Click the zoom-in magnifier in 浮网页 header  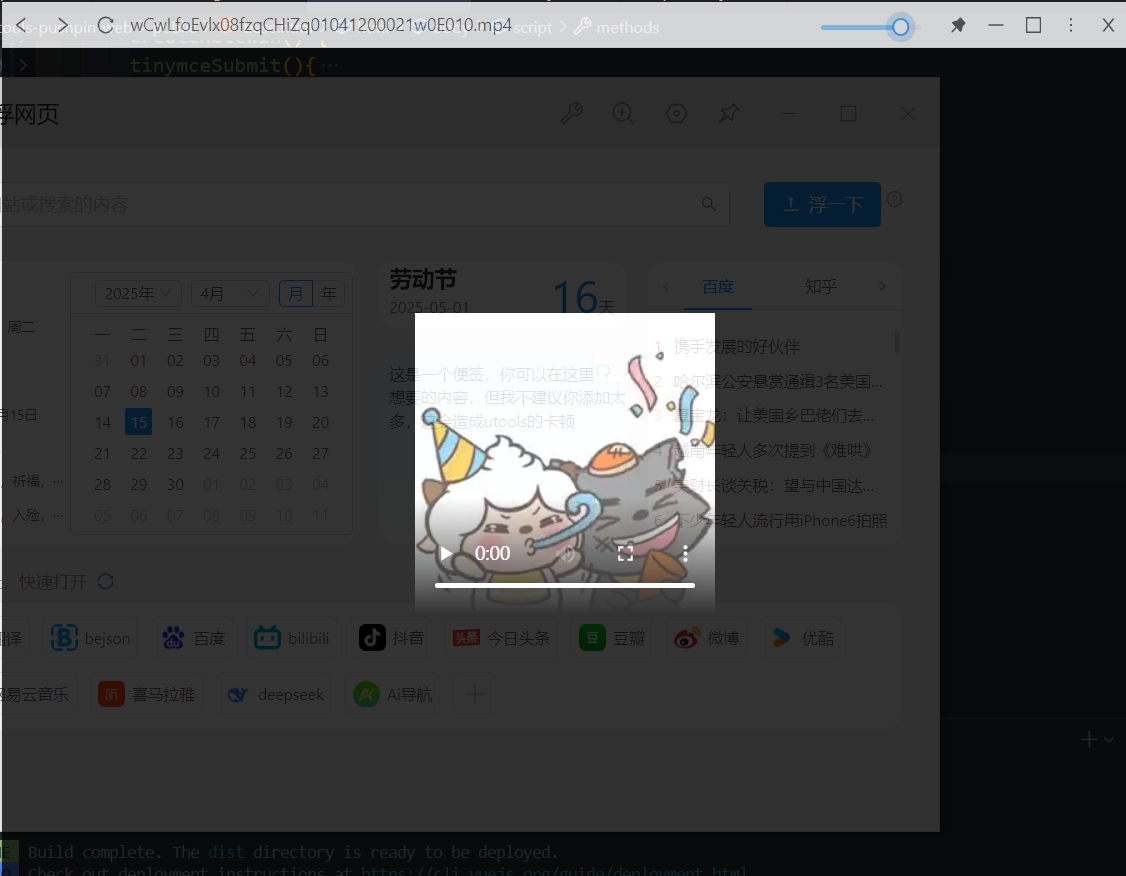pyautogui.click(x=623, y=113)
